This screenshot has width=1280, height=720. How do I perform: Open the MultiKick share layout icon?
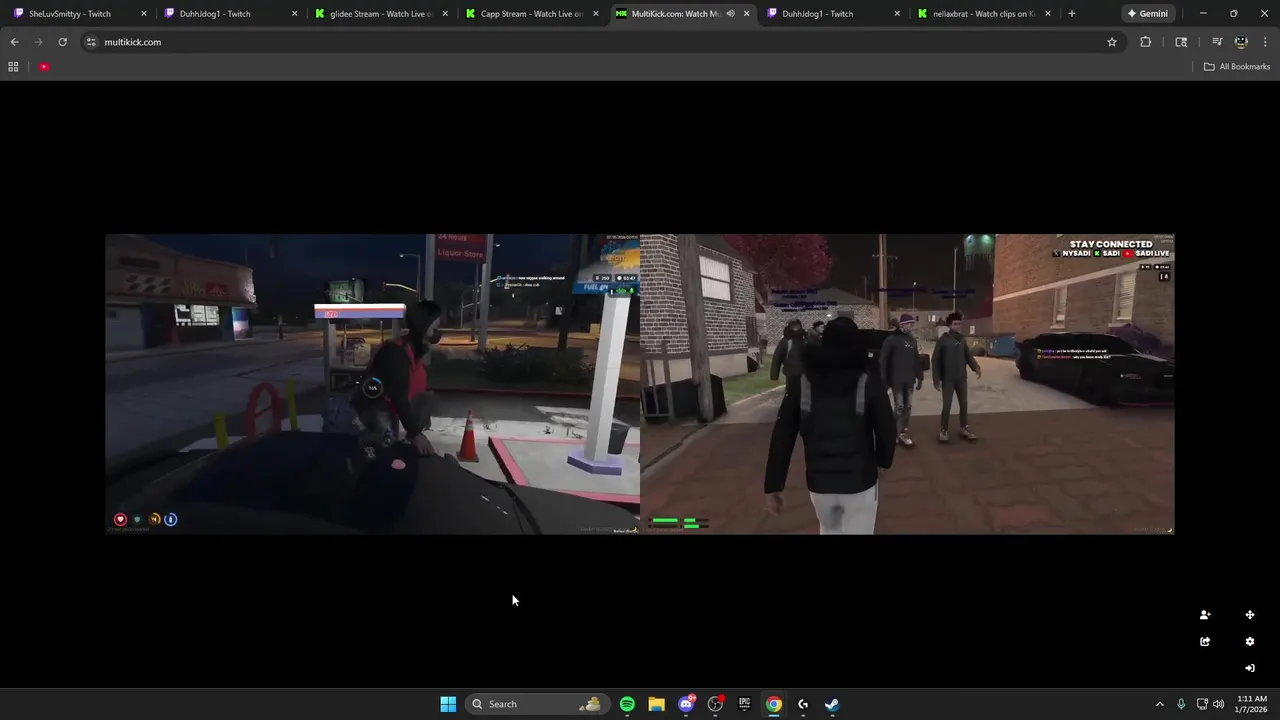(1205, 642)
